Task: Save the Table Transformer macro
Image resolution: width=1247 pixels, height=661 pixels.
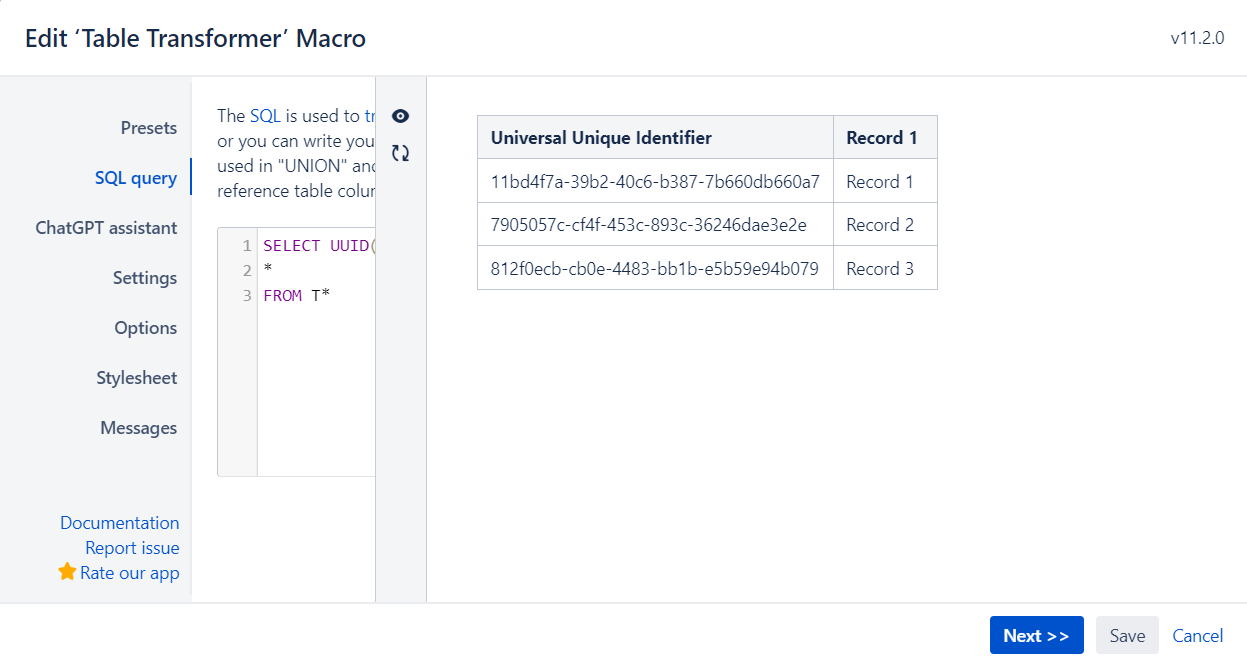Action: point(1127,635)
